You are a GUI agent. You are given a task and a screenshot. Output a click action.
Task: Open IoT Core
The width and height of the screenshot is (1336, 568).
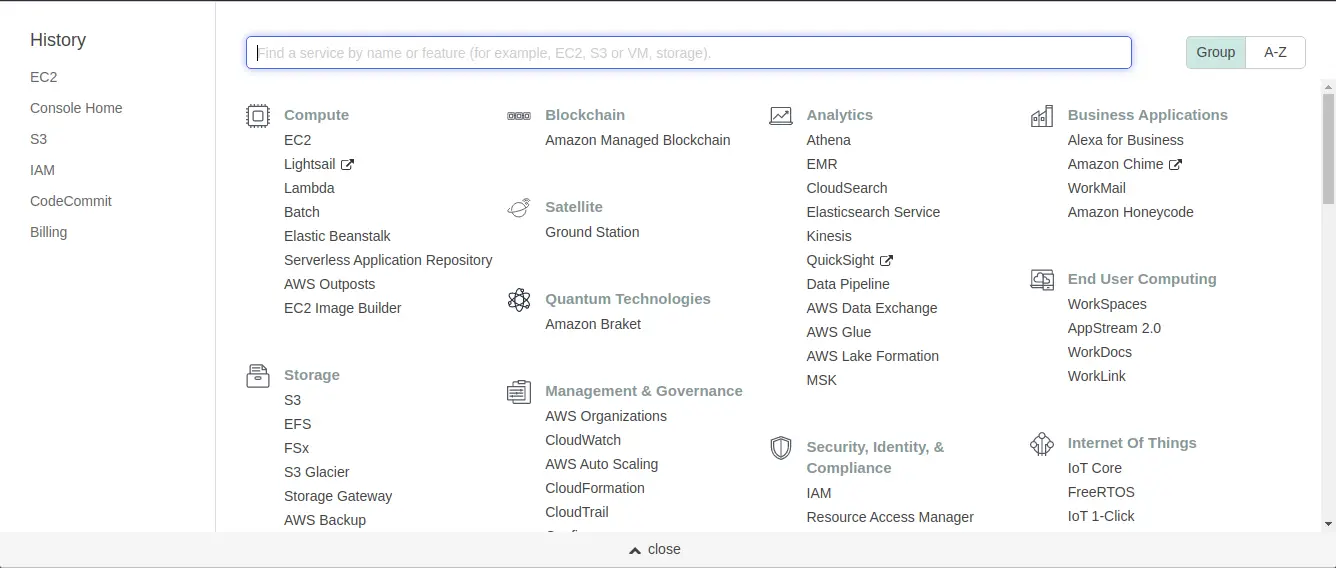click(1095, 468)
